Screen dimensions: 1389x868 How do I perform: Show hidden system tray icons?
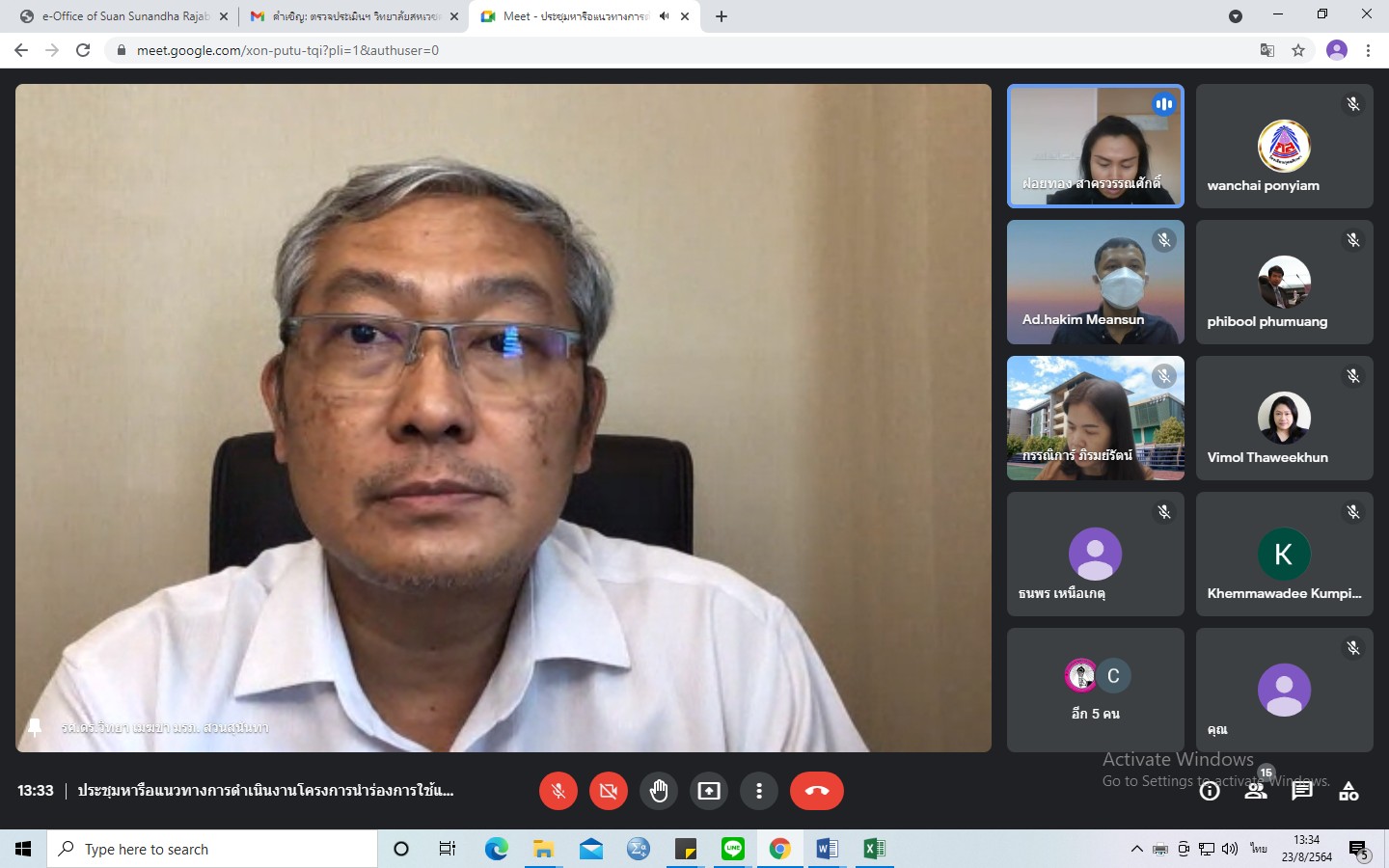[1136, 849]
